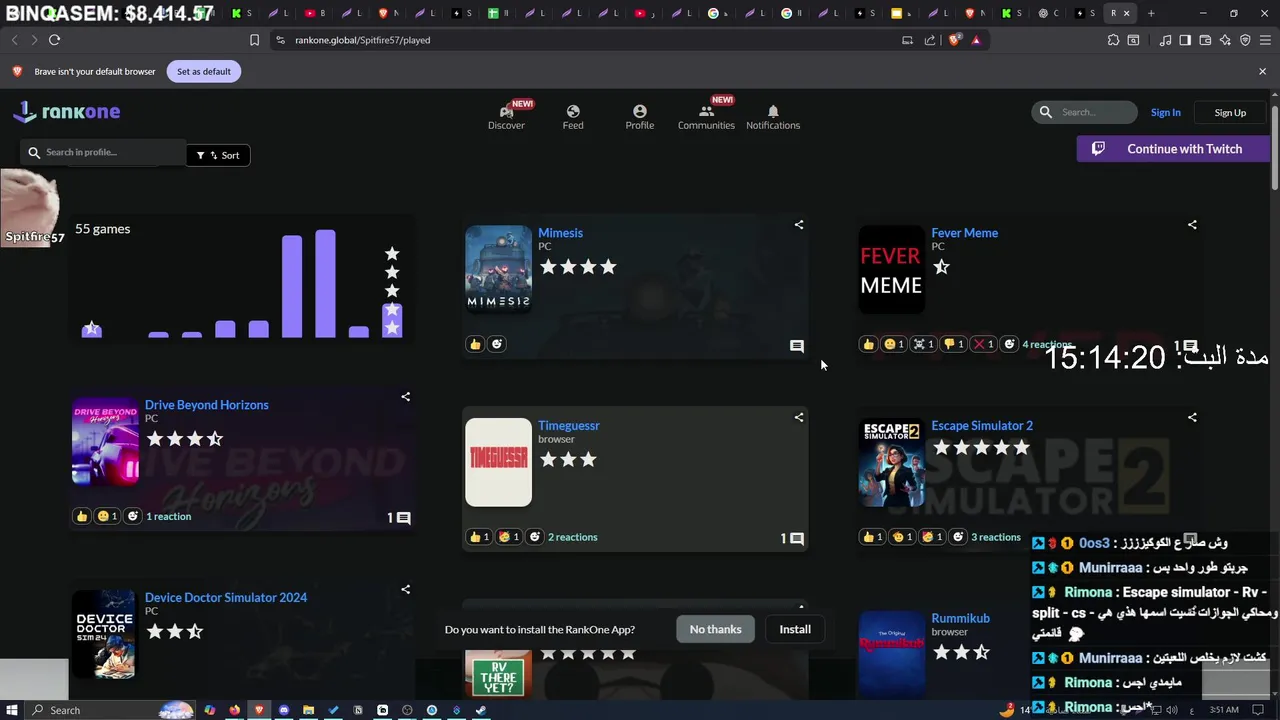Open the browser main hamburger menu
Viewport: 1280px width, 720px height.
tap(1265, 40)
